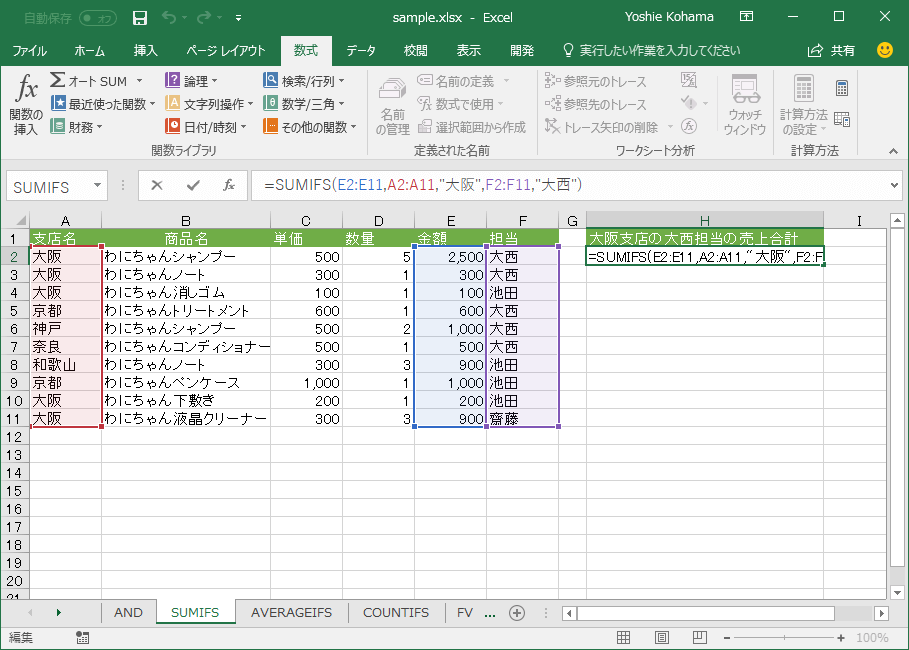
Task: Switch to the Data (データ) ribbon tab
Action: click(x=361, y=50)
